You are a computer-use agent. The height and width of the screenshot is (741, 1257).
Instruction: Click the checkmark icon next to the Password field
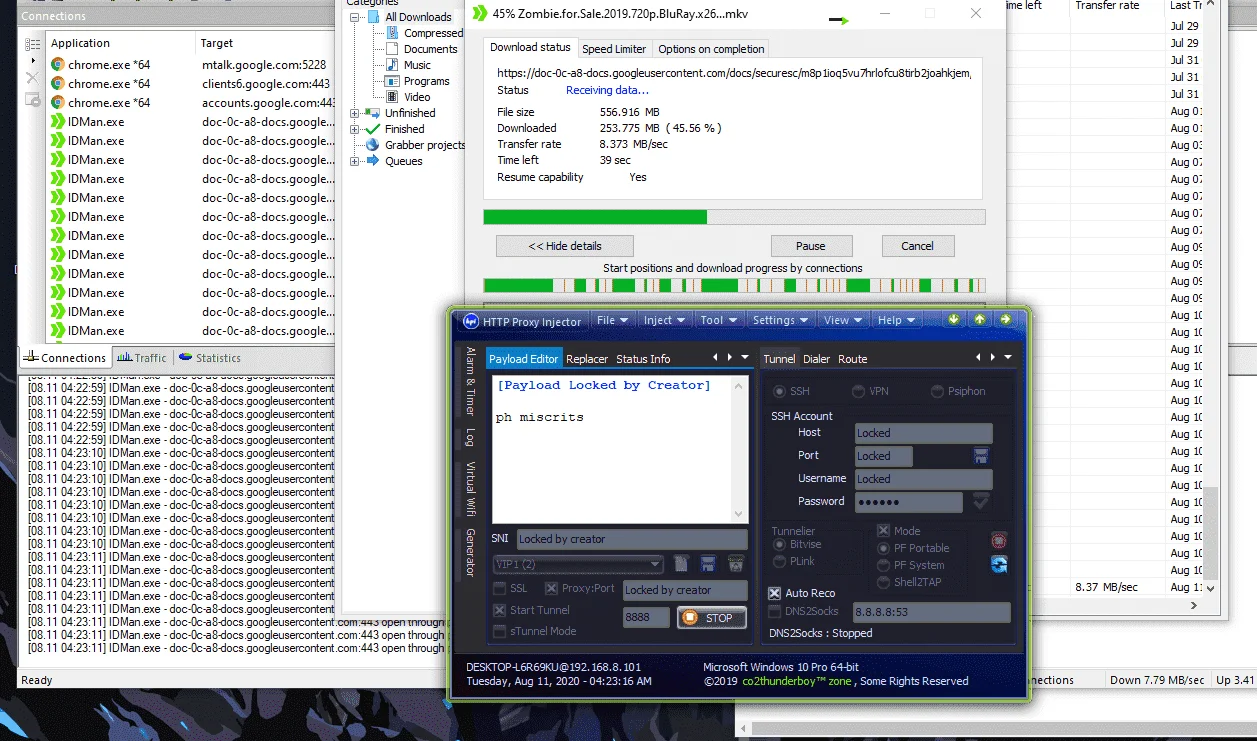click(x=981, y=501)
